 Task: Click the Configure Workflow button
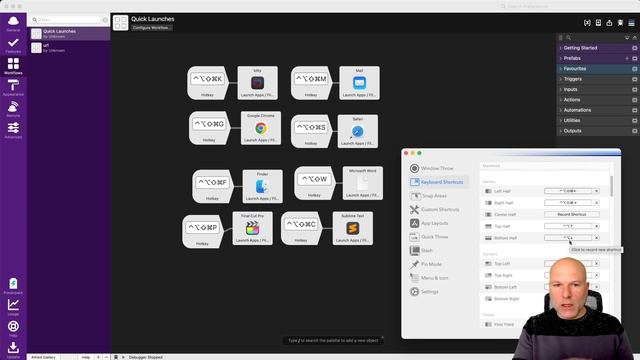(x=151, y=28)
